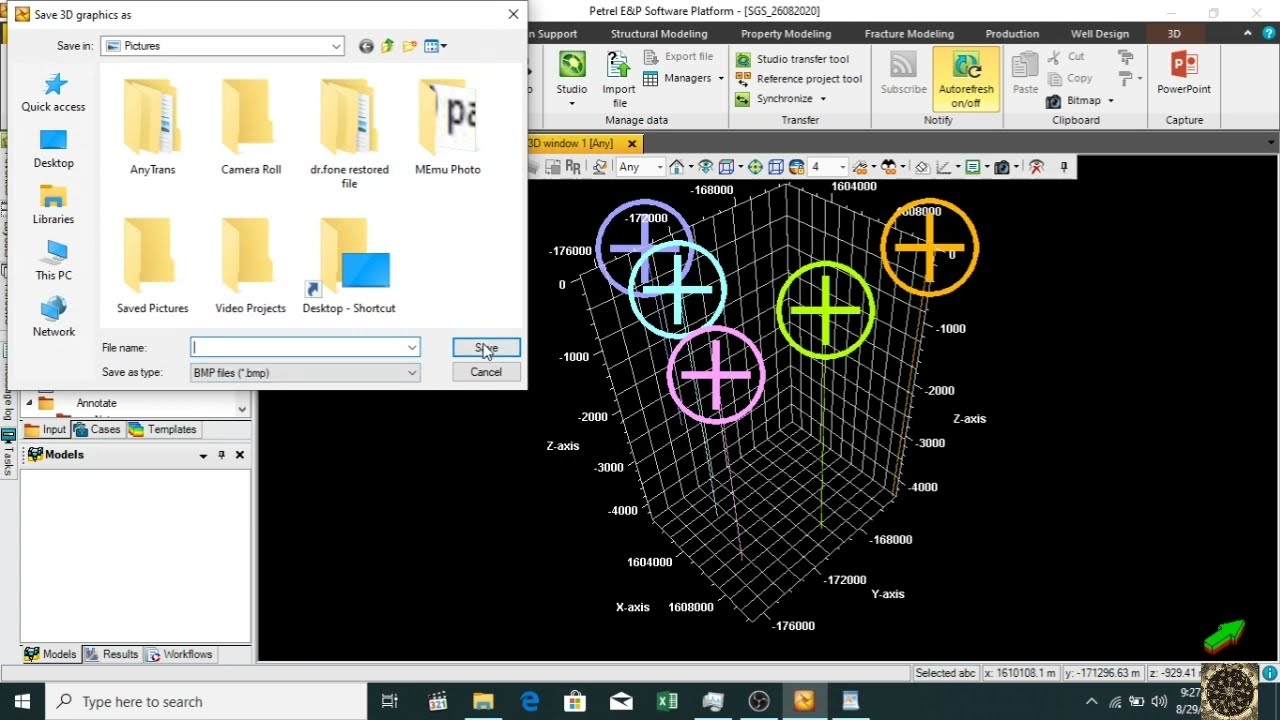Open the Models pane options arrow
The width and height of the screenshot is (1280, 720).
[203, 455]
